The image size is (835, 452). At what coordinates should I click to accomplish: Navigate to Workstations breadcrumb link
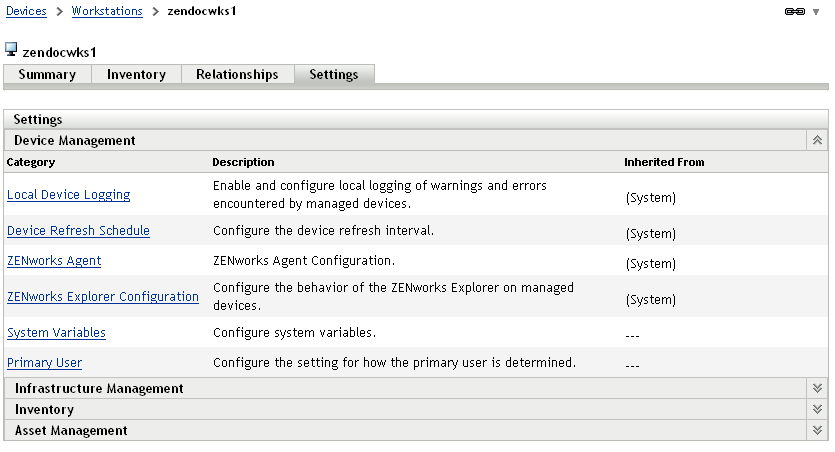[107, 11]
